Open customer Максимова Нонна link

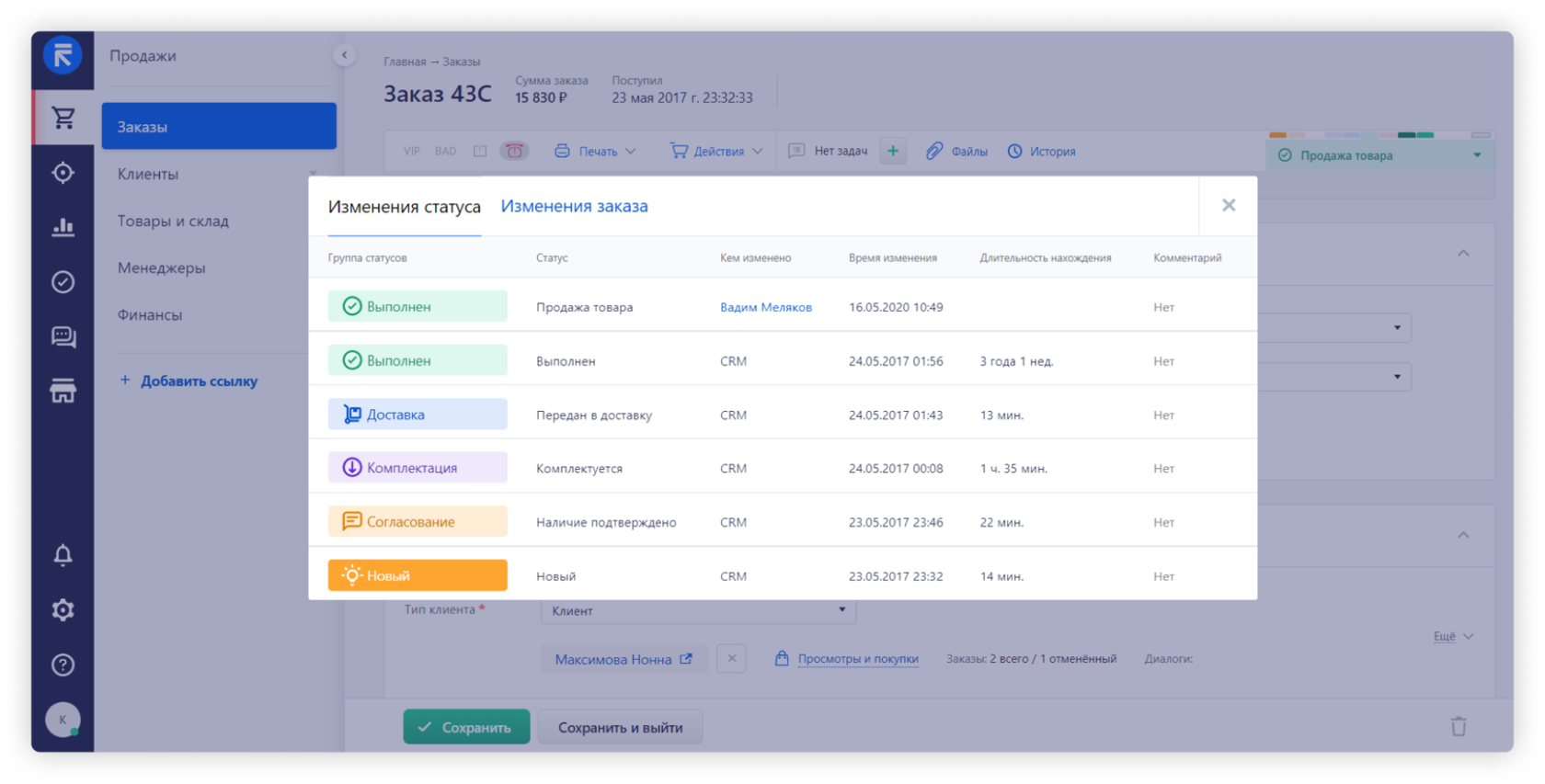(623, 659)
